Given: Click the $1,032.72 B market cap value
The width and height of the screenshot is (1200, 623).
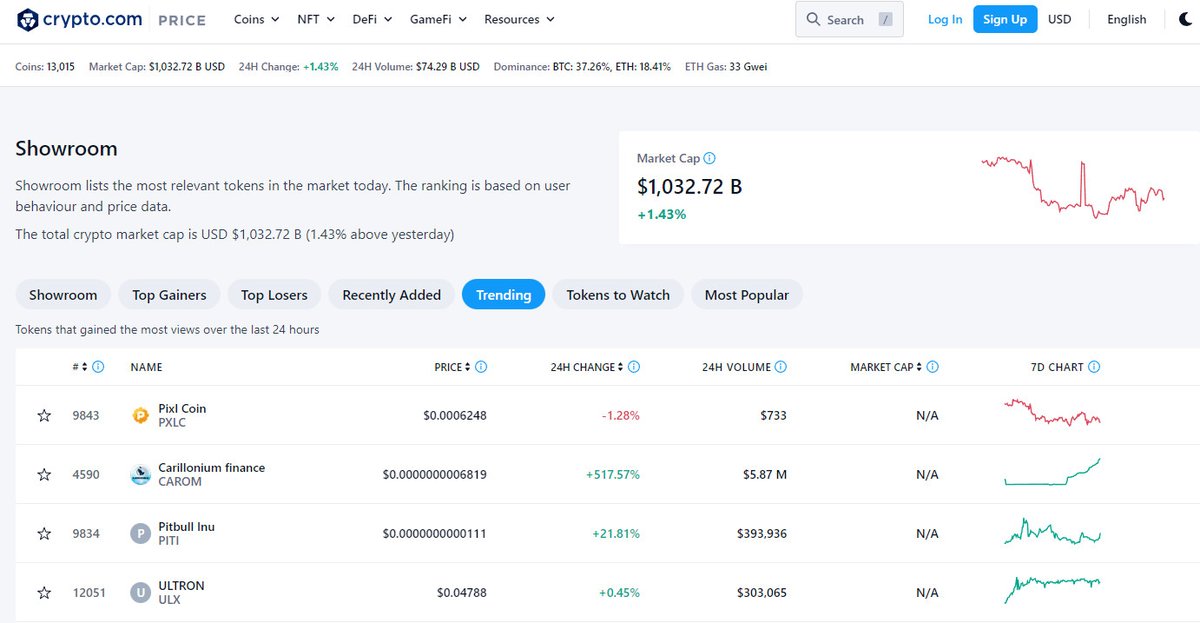Looking at the screenshot, I should pos(690,186).
